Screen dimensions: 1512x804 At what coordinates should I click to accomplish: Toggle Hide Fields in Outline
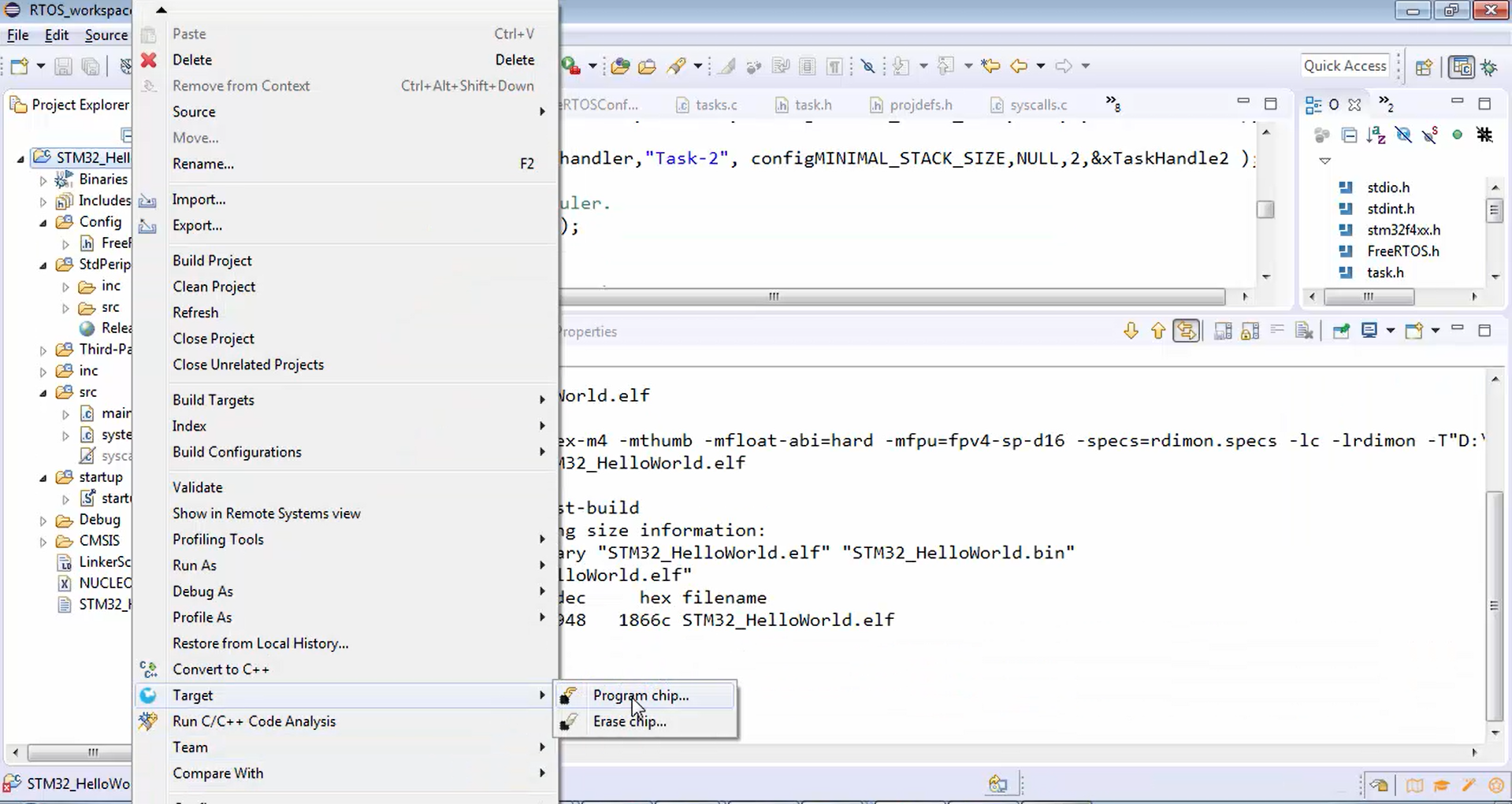point(1403,135)
